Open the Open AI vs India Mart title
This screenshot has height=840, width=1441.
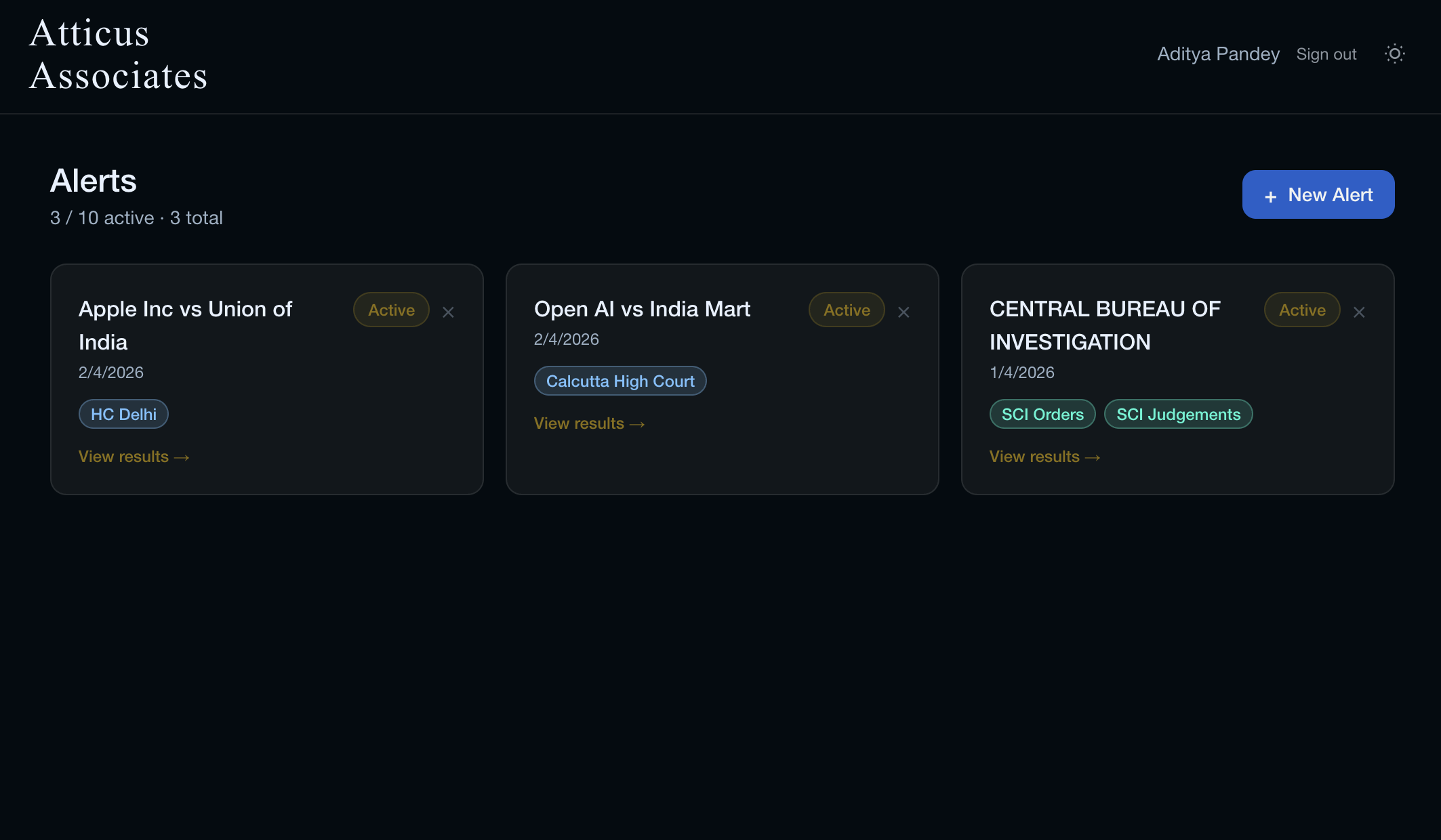[642, 309]
